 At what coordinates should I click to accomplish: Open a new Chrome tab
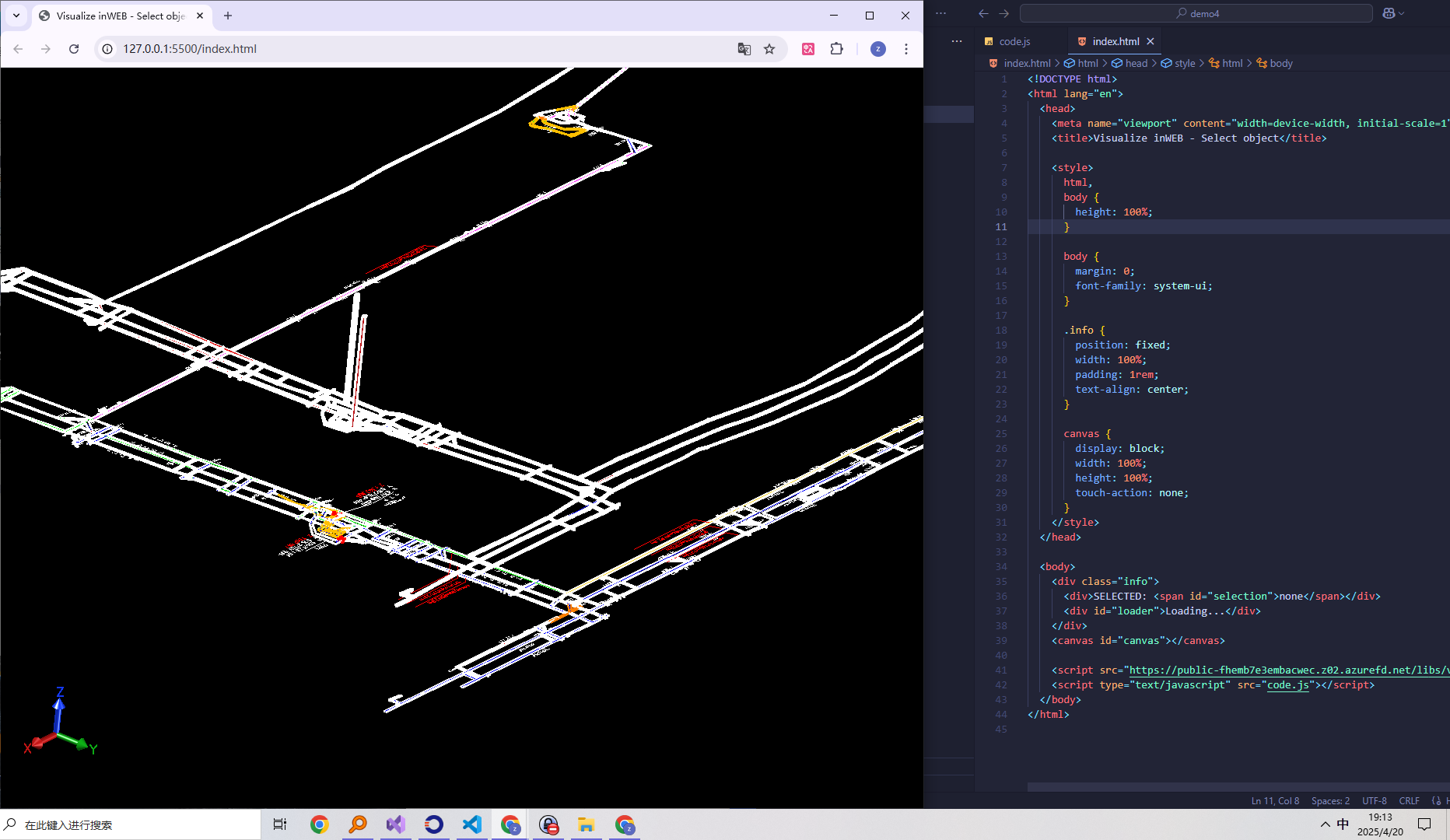pyautogui.click(x=228, y=16)
